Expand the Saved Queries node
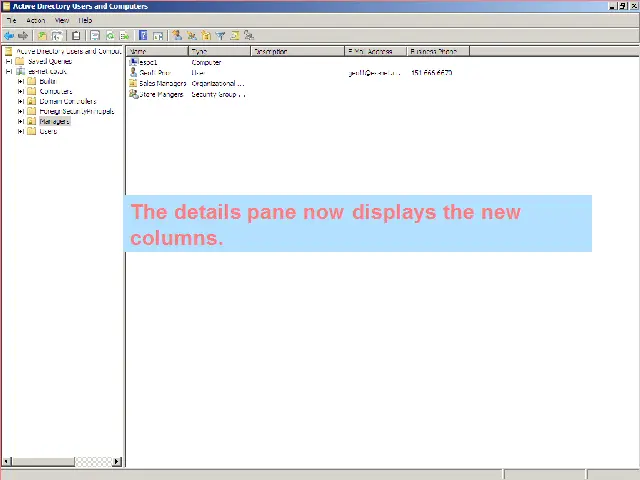Viewport: 640px width, 480px height. 9,61
